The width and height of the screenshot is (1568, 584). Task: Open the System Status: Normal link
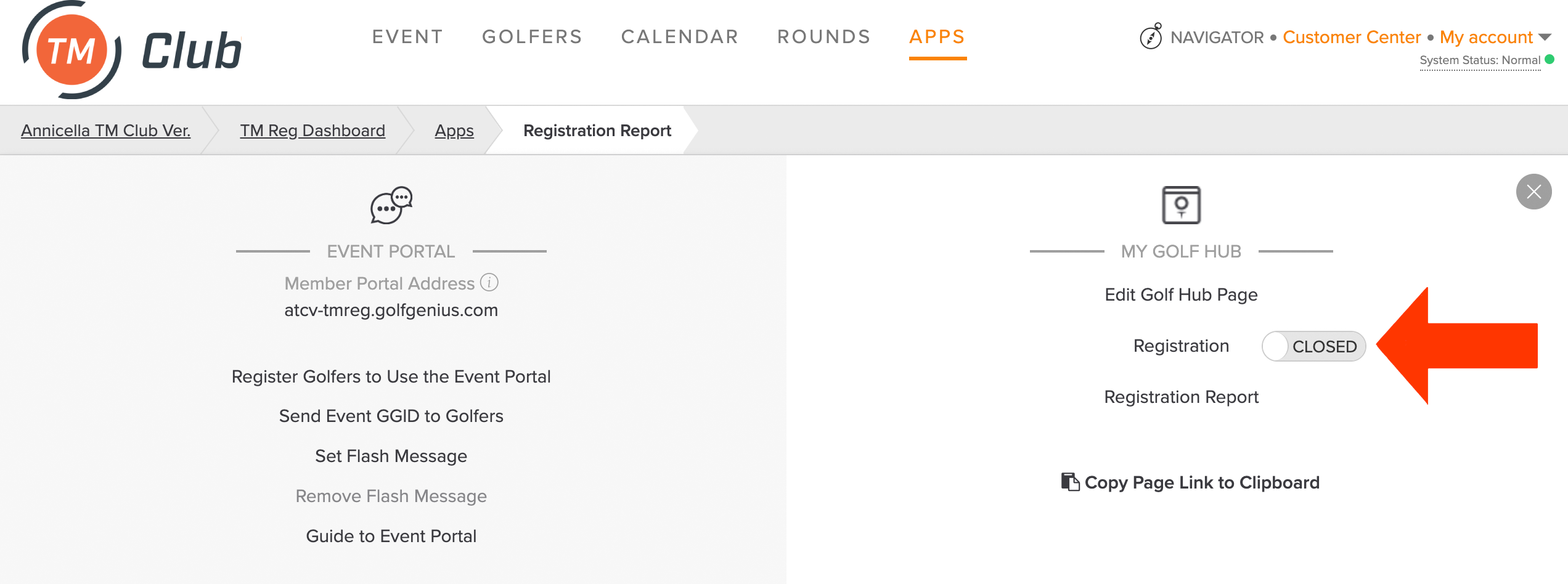[1480, 60]
